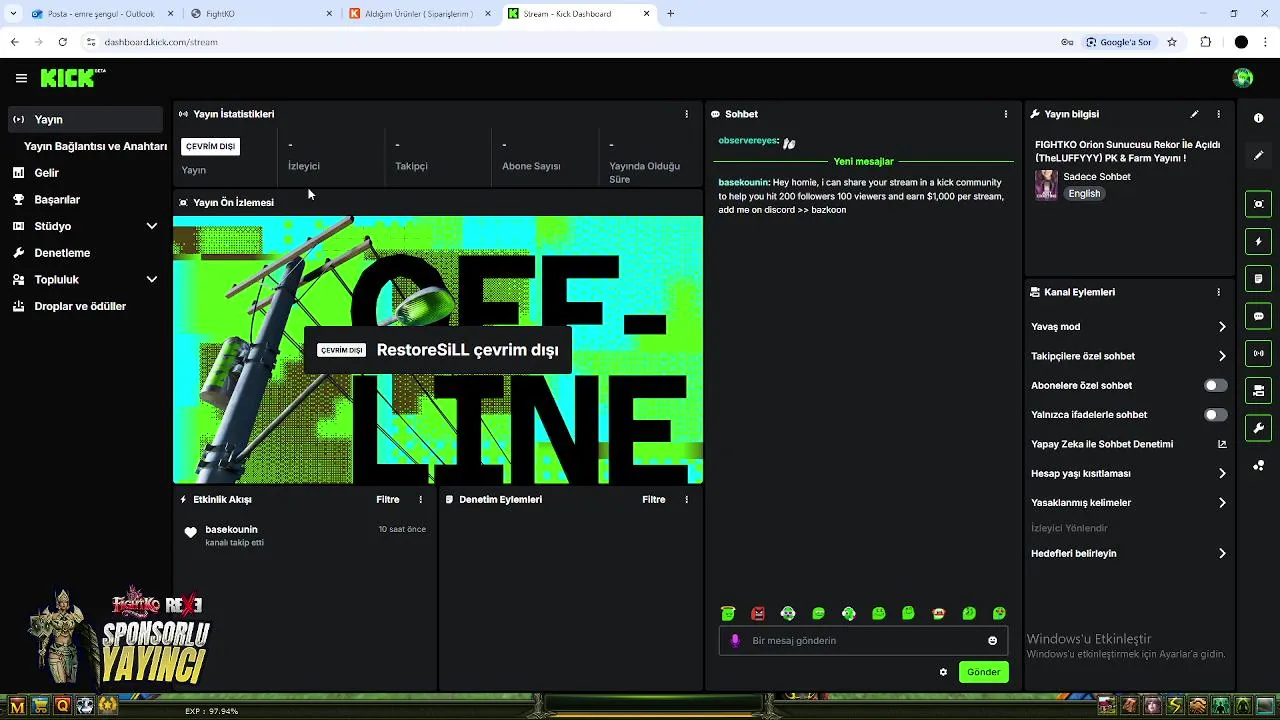Switch to Posta Outlook browser tab

click(x=100, y=14)
